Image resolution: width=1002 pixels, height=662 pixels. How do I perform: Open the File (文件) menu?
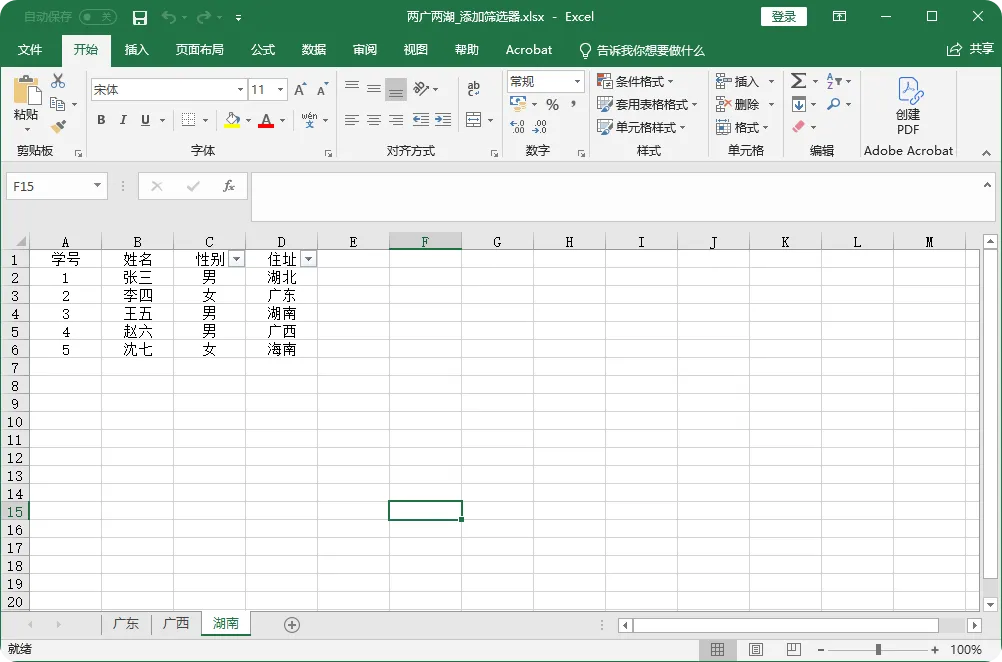(x=30, y=50)
